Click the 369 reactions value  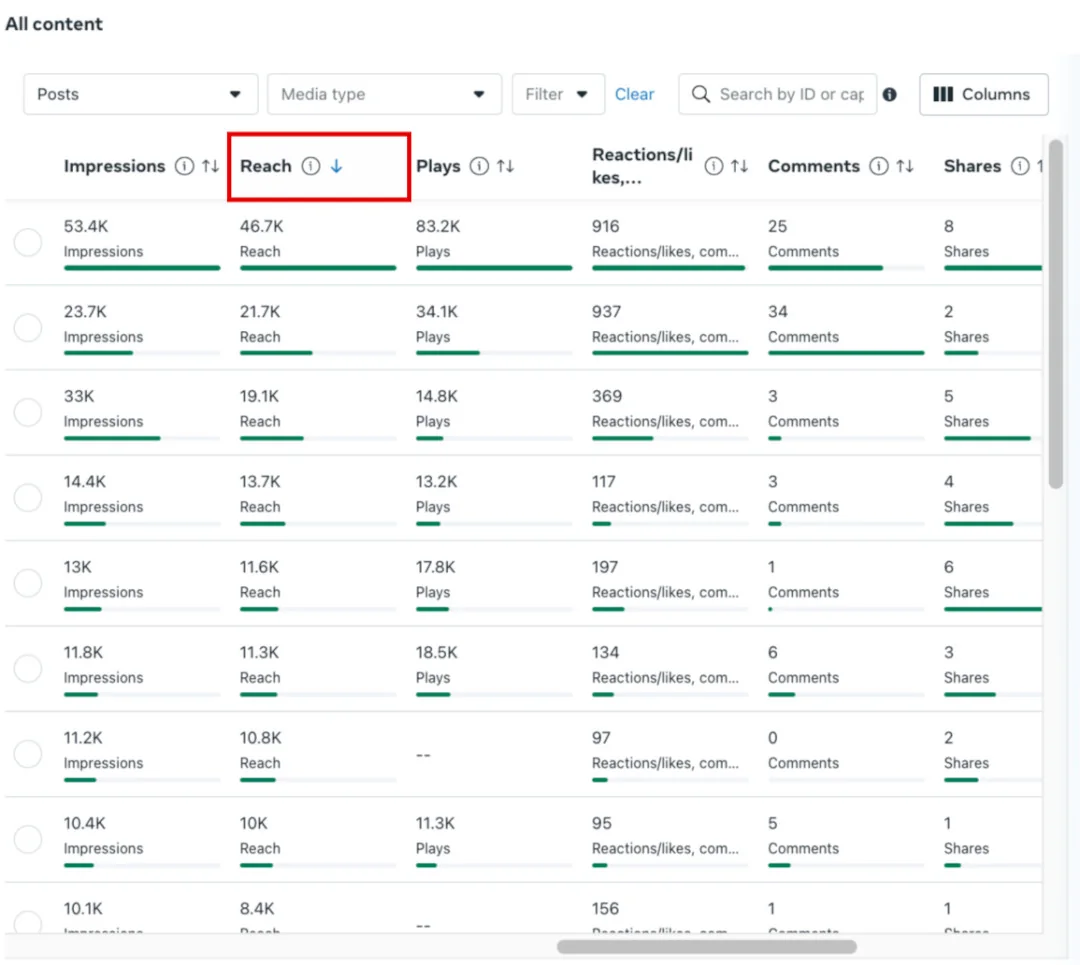click(x=607, y=397)
